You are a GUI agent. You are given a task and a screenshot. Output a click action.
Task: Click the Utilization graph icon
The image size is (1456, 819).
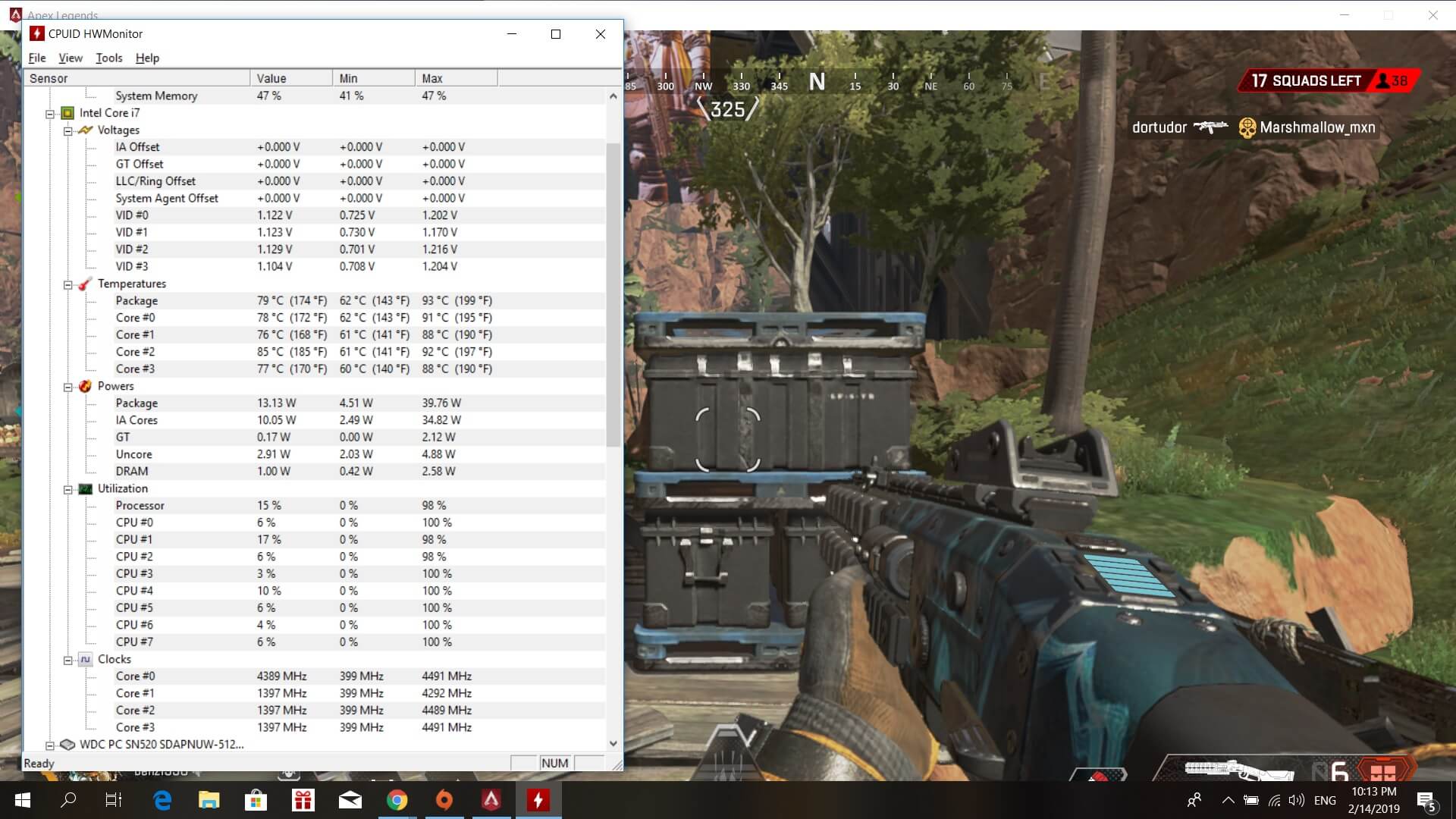(x=86, y=488)
